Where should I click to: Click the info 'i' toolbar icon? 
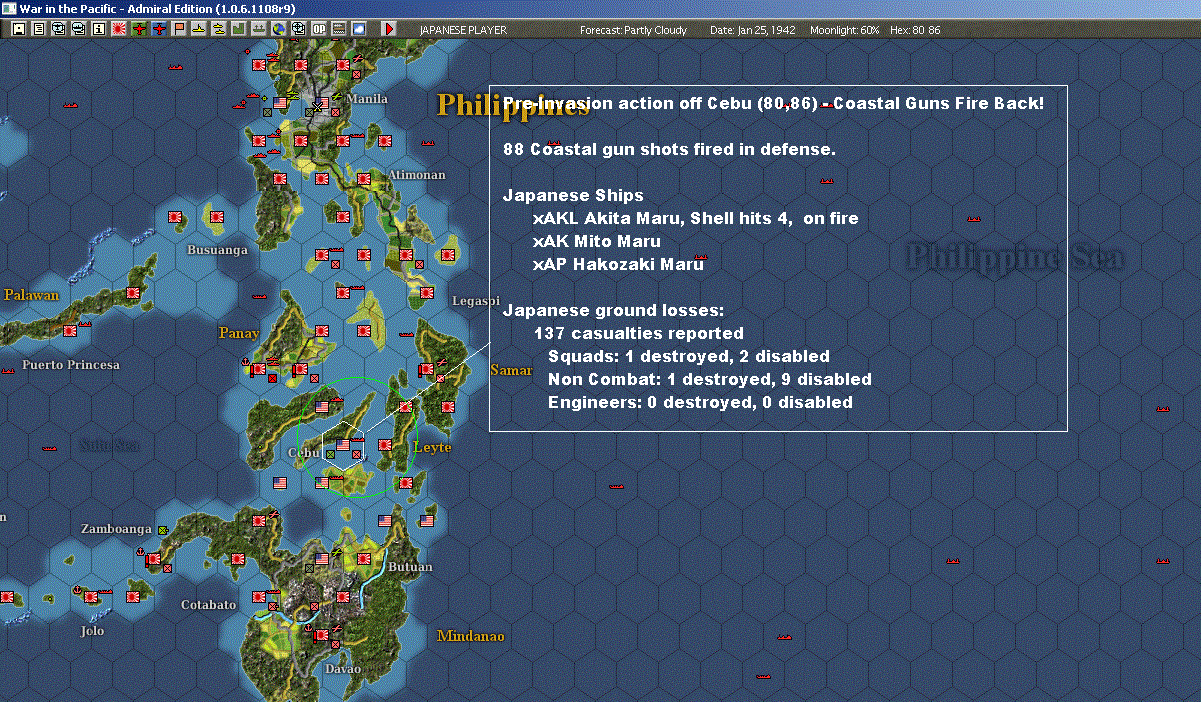point(98,29)
